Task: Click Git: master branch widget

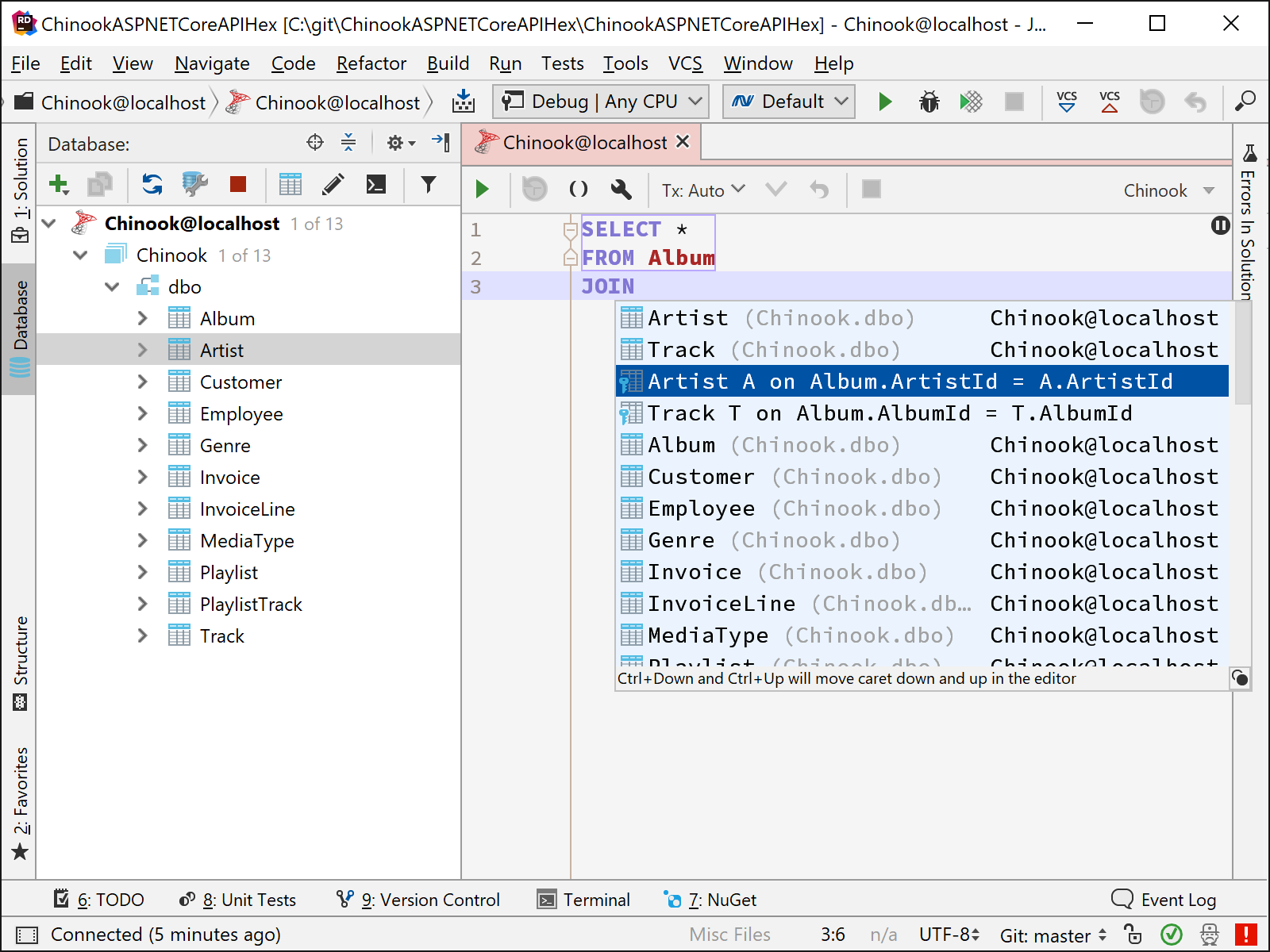Action: click(1053, 935)
